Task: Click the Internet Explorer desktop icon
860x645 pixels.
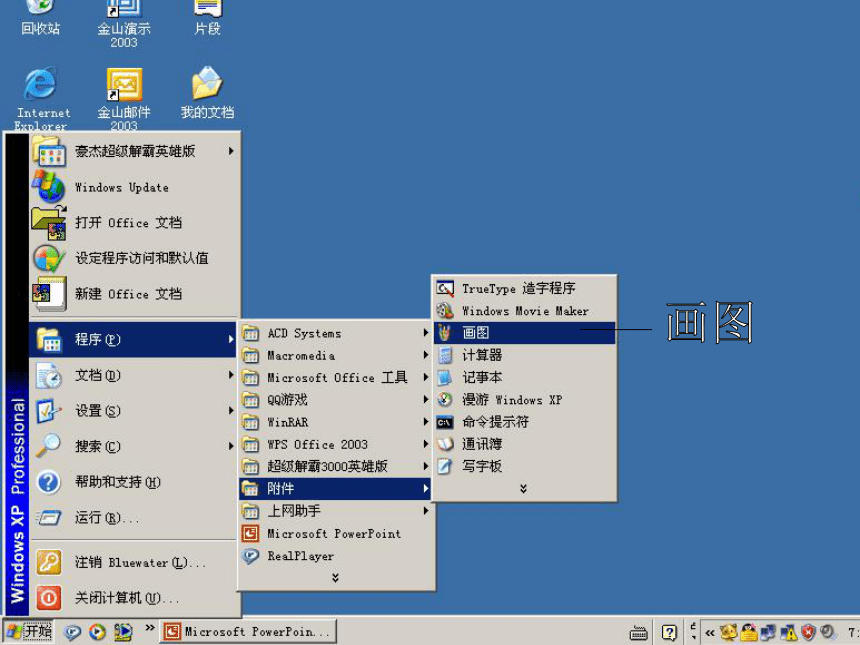Action: pos(41,84)
